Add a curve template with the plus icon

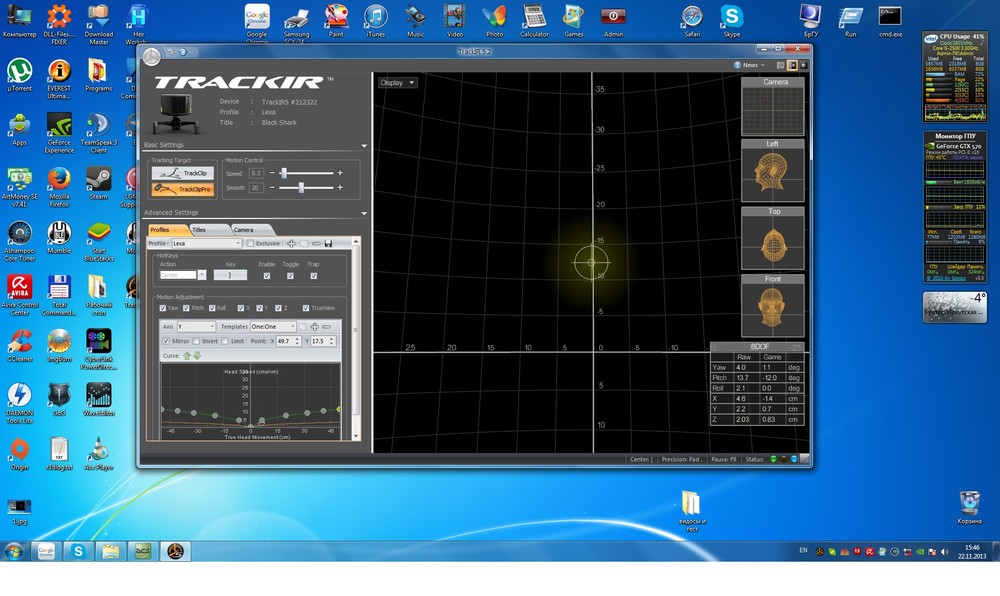click(314, 326)
